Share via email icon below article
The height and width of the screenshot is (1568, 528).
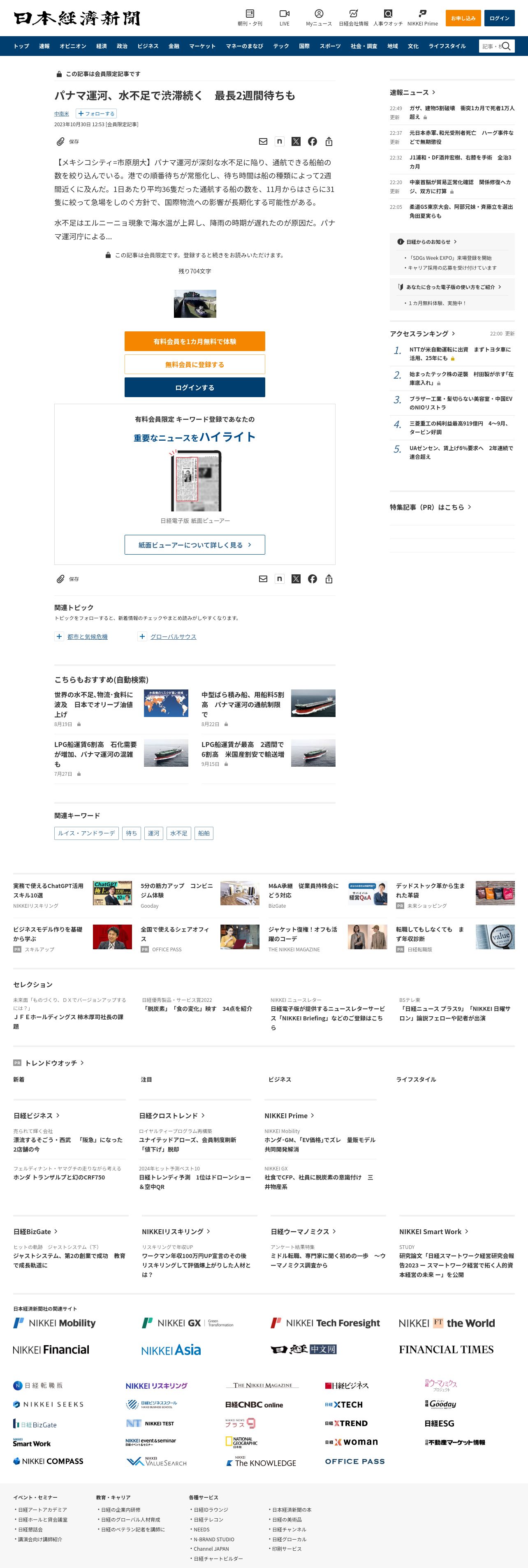coord(263,579)
